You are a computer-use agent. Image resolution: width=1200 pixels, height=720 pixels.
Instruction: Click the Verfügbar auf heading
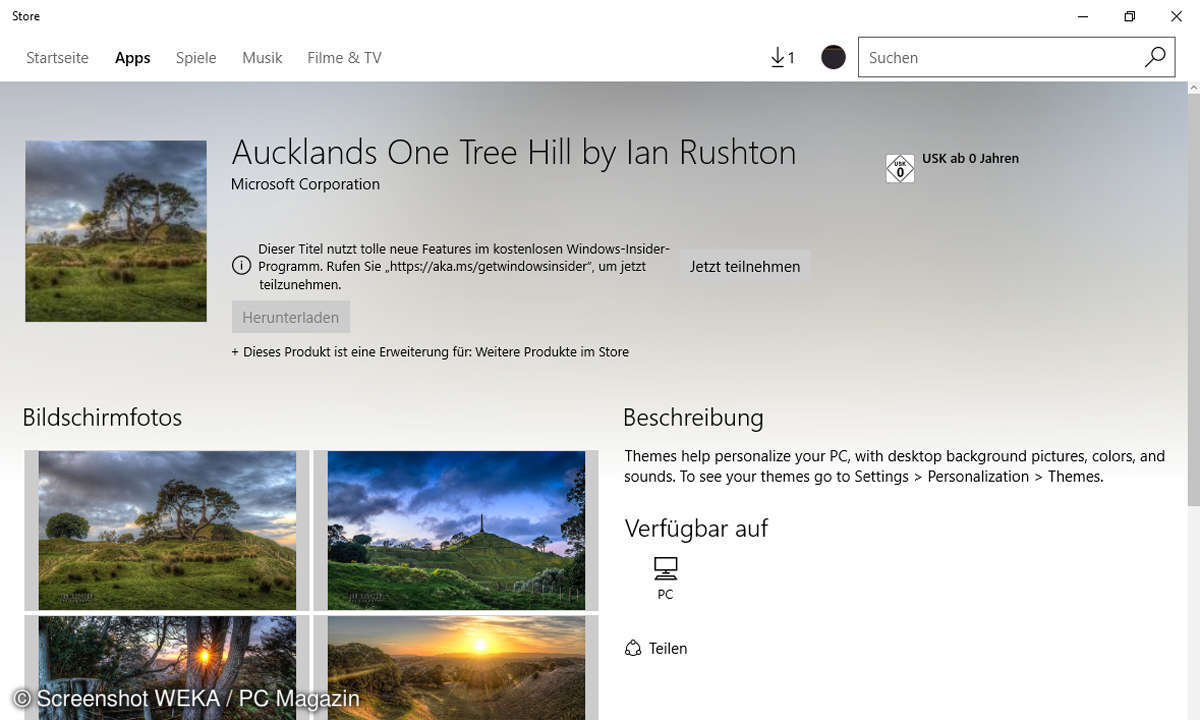pos(696,528)
